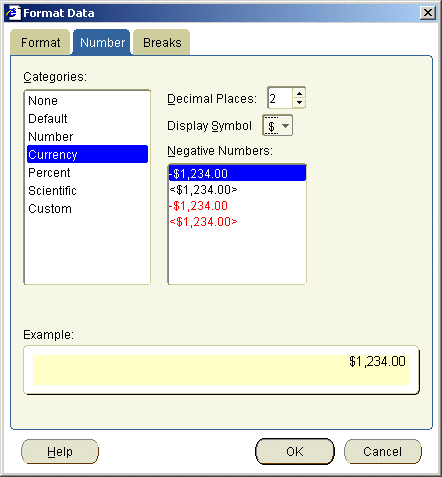Decrease Decimal Places with down arrow
The width and height of the screenshot is (442, 477).
pos(299,102)
